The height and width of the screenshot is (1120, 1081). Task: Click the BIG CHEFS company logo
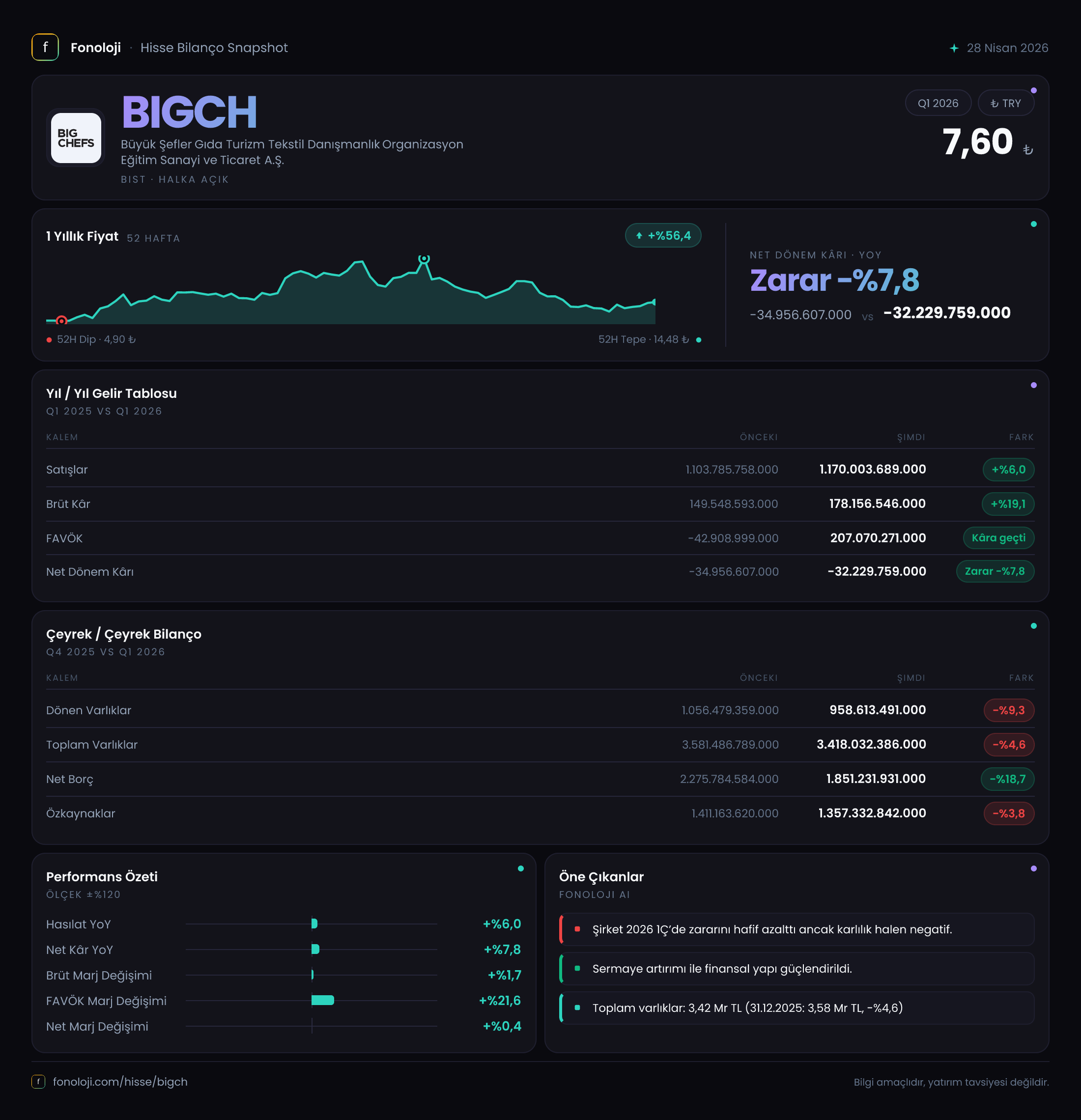[x=76, y=138]
